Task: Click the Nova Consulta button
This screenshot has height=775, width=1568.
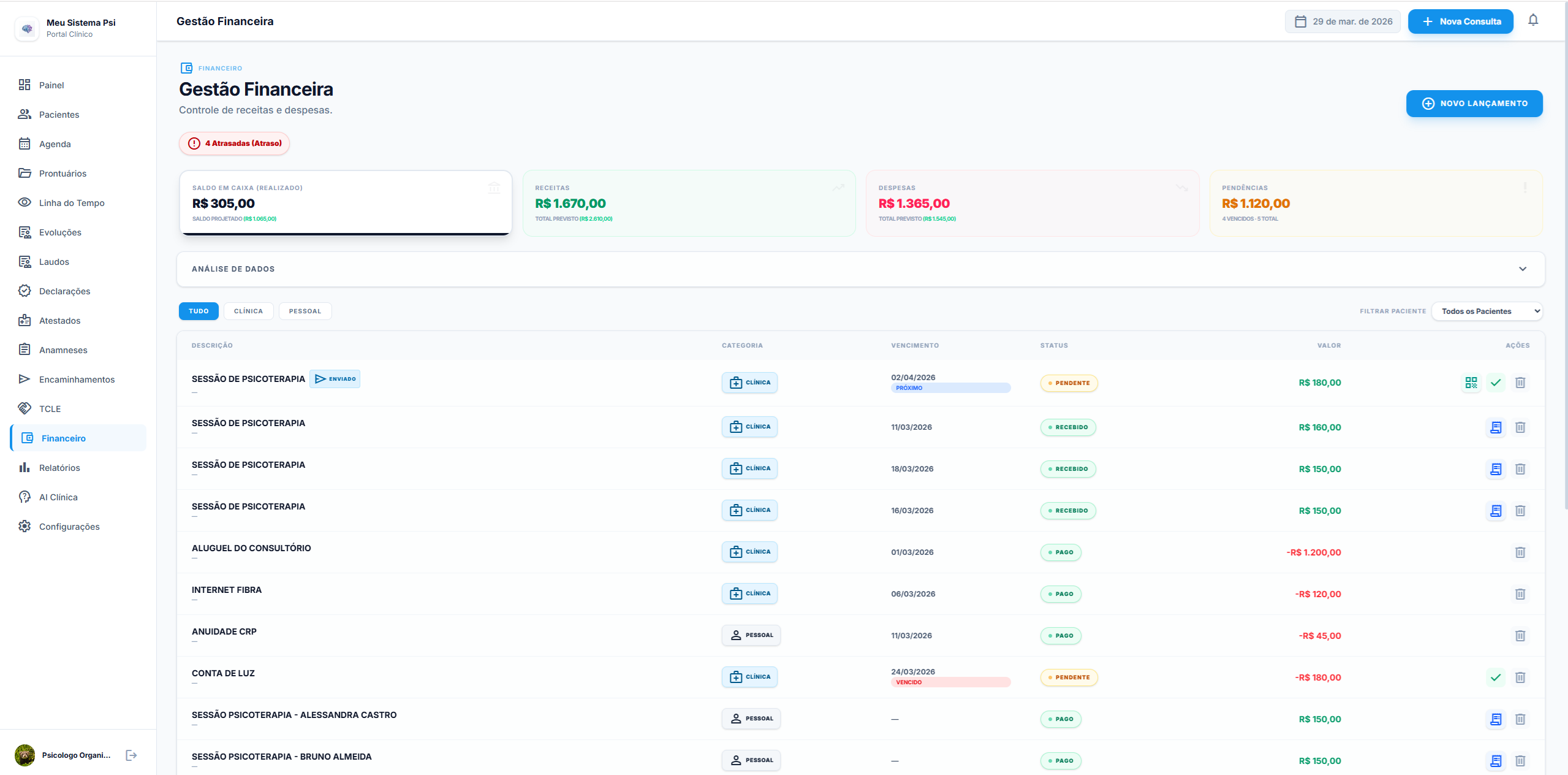Action: (1460, 21)
